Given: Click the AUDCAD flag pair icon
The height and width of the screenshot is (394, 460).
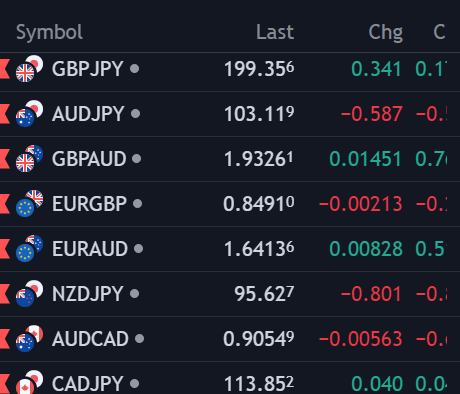Looking at the screenshot, I should point(30,339).
